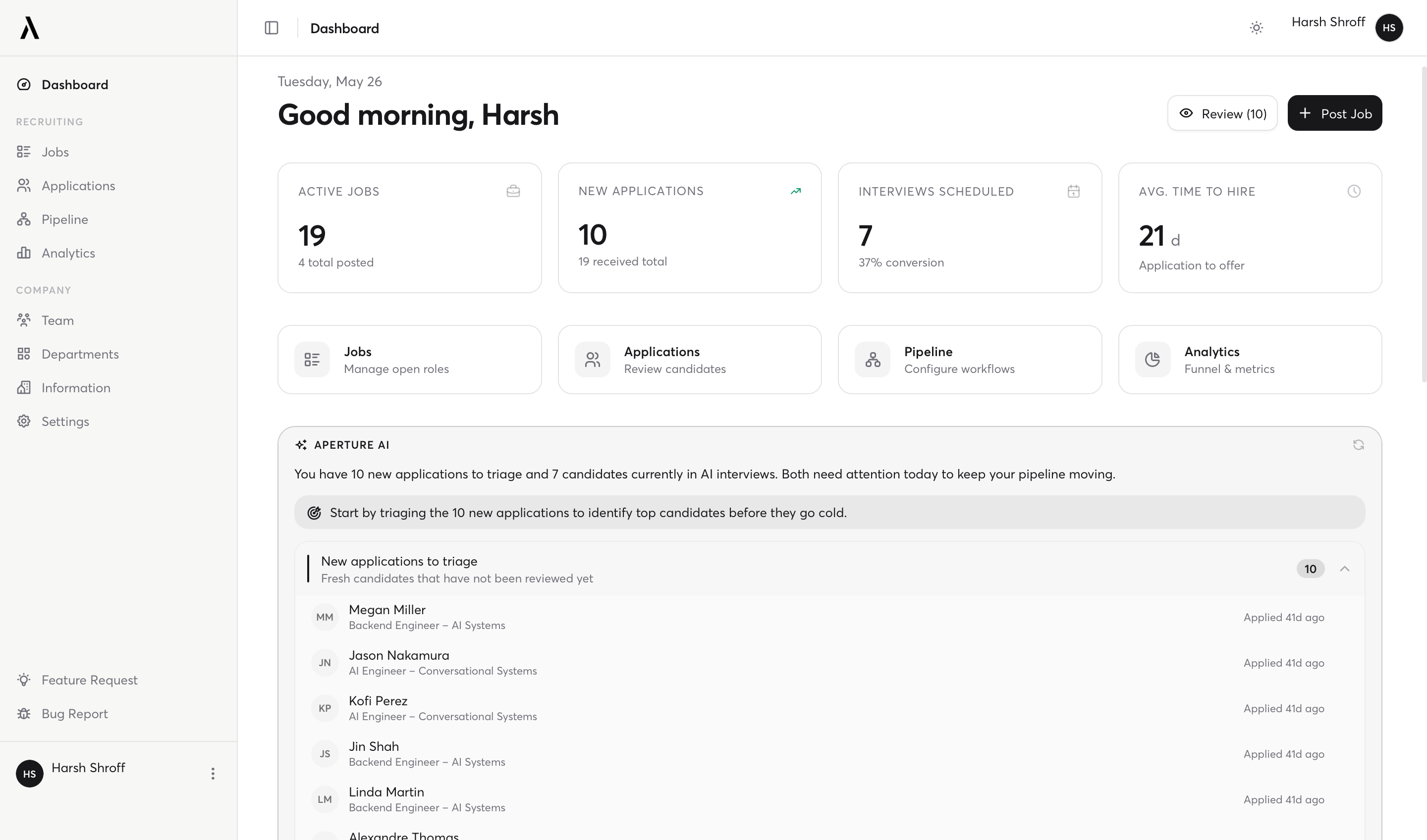Click the plus icon on Post Job

coord(1305,113)
